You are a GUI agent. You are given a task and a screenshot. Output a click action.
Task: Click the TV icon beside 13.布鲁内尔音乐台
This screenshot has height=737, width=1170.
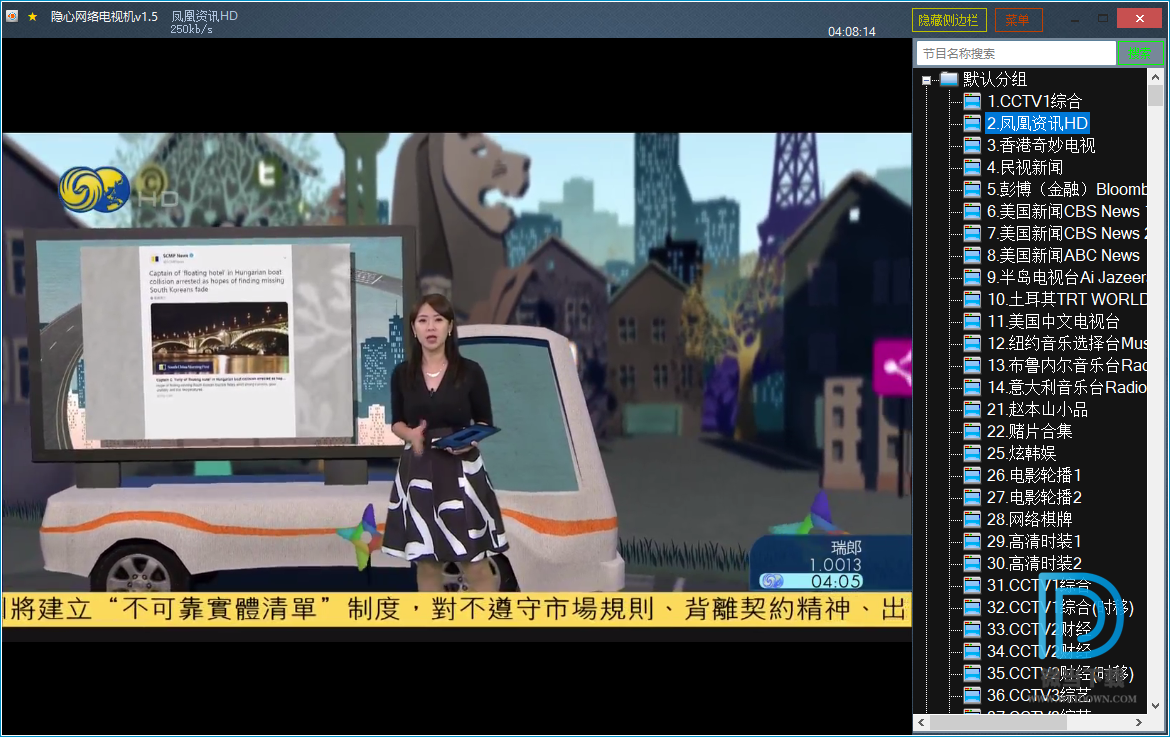pyautogui.click(x=972, y=366)
